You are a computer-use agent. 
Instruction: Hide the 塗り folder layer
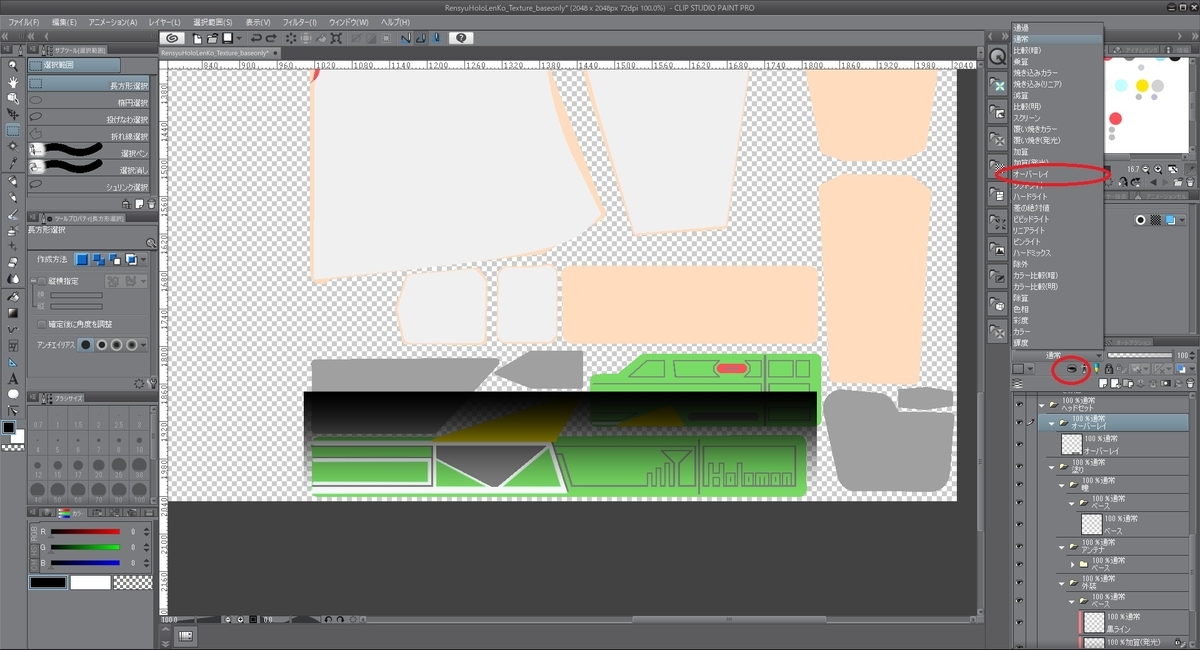click(1019, 466)
